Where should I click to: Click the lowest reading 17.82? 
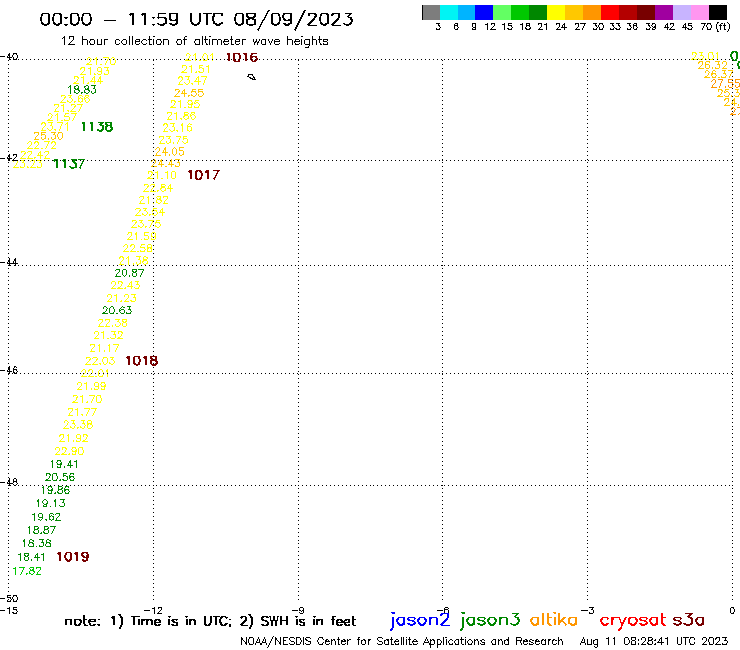pos(27,571)
